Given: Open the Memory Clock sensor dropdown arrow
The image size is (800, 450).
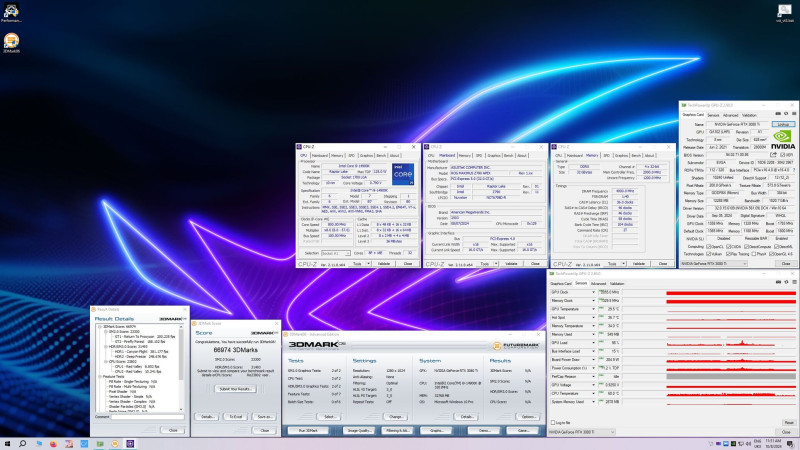Looking at the screenshot, I should [593, 301].
